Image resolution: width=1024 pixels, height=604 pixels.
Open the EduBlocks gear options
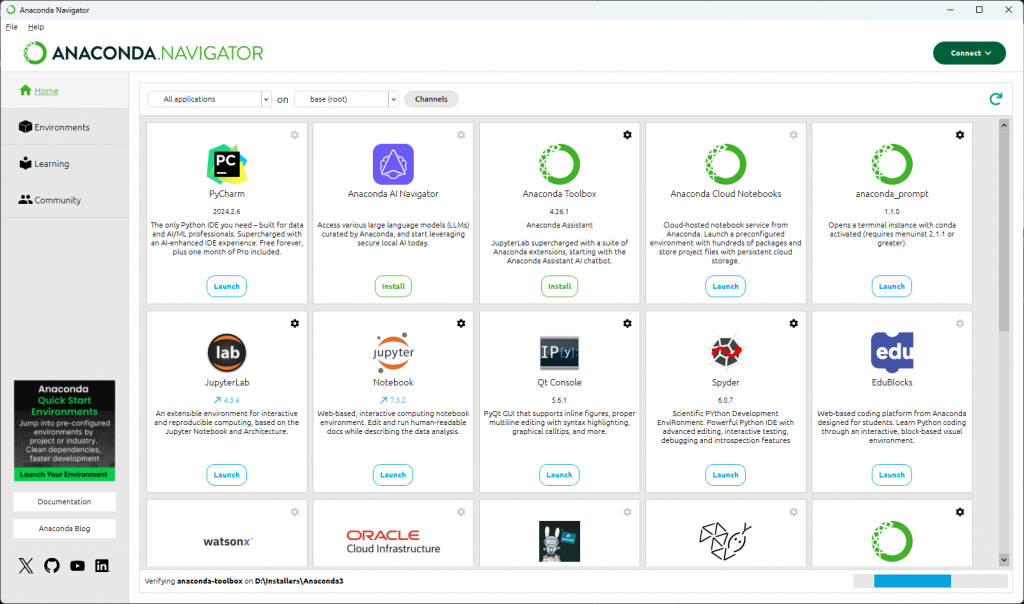pos(959,324)
